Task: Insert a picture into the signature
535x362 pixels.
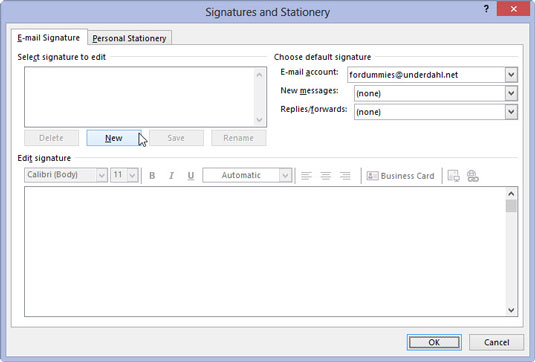Action: click(x=453, y=176)
